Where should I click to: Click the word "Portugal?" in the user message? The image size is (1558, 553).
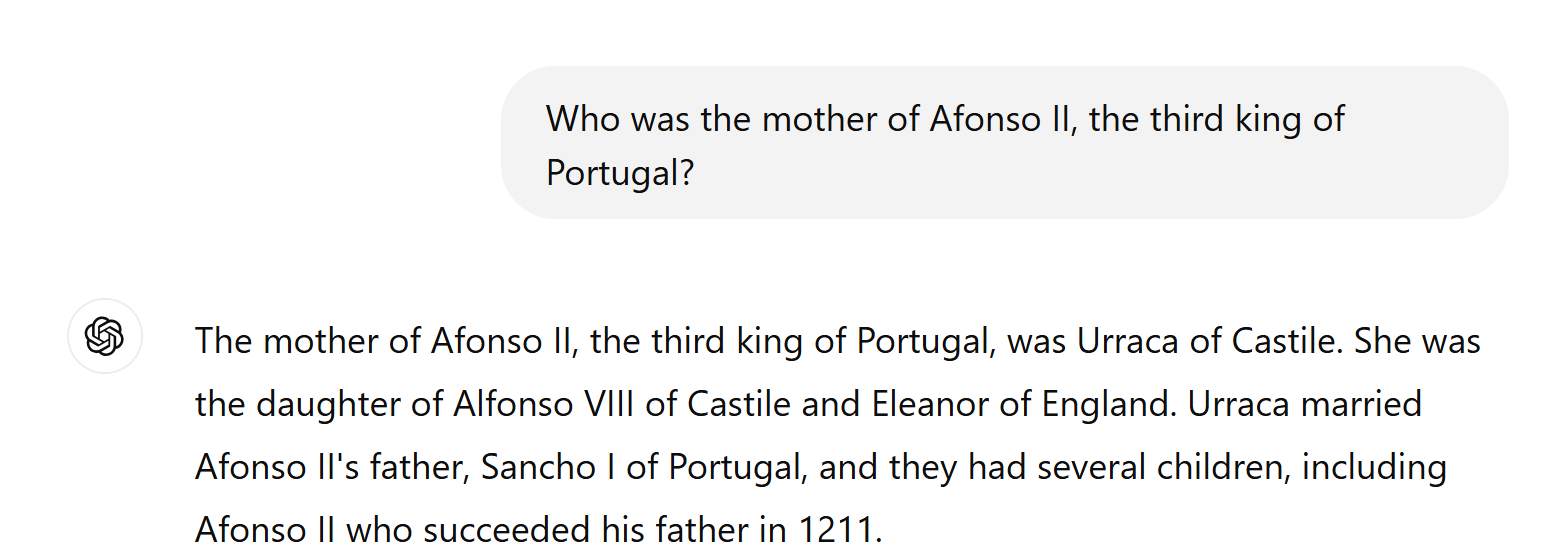[620, 173]
